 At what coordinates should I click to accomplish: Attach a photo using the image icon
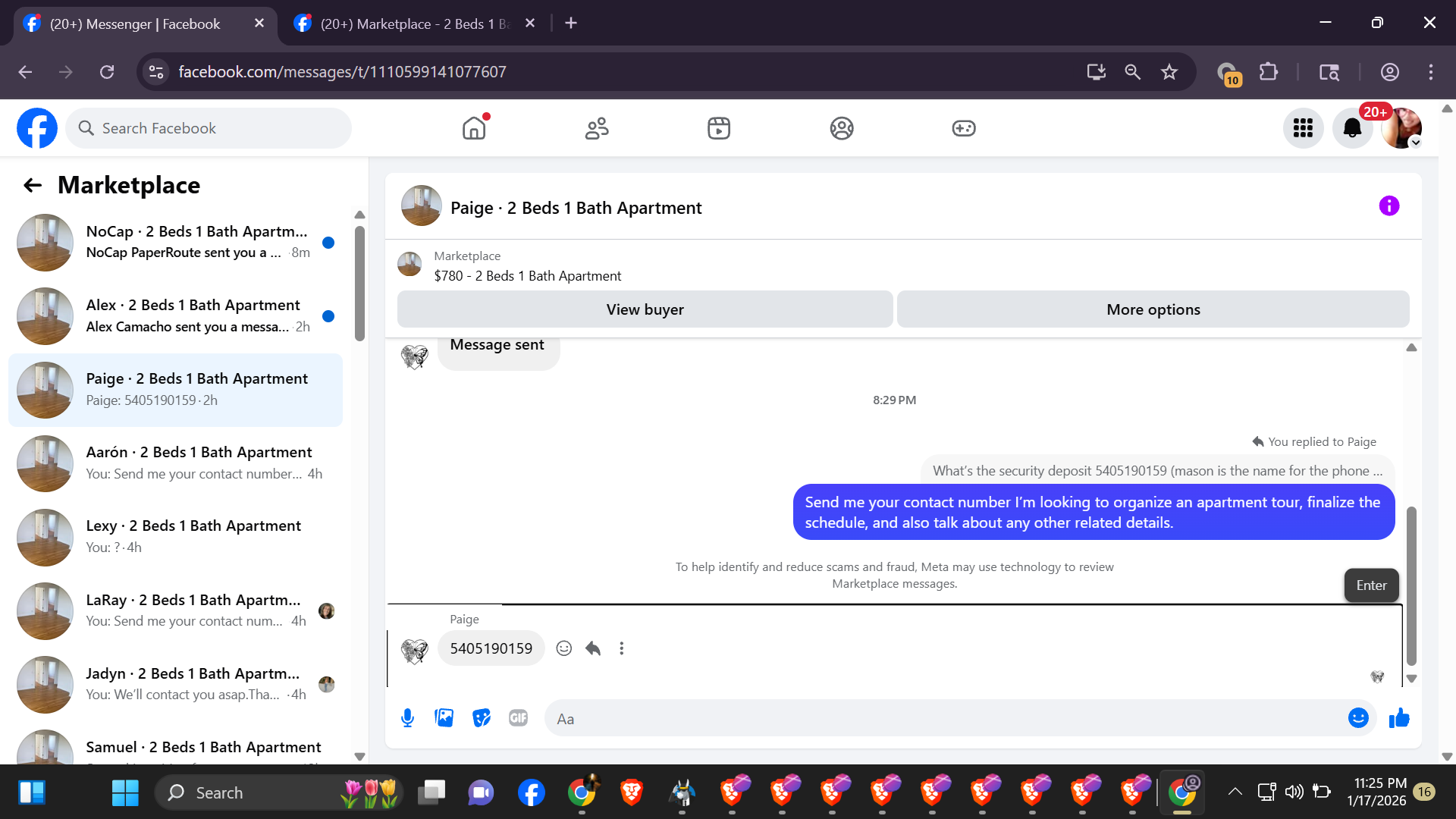pyautogui.click(x=444, y=718)
